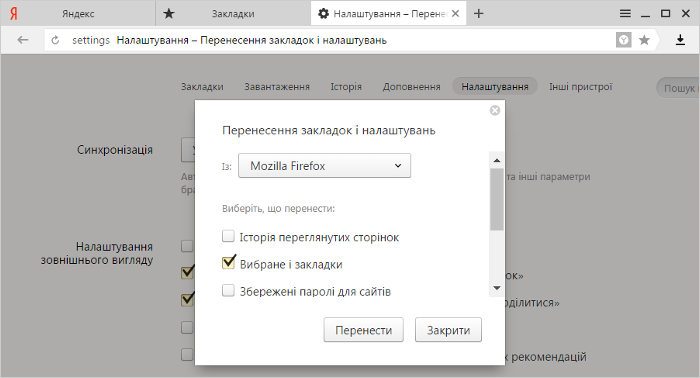700x378 pixels.
Task: Check Збережені паролі для сайтів
Action: point(228,291)
